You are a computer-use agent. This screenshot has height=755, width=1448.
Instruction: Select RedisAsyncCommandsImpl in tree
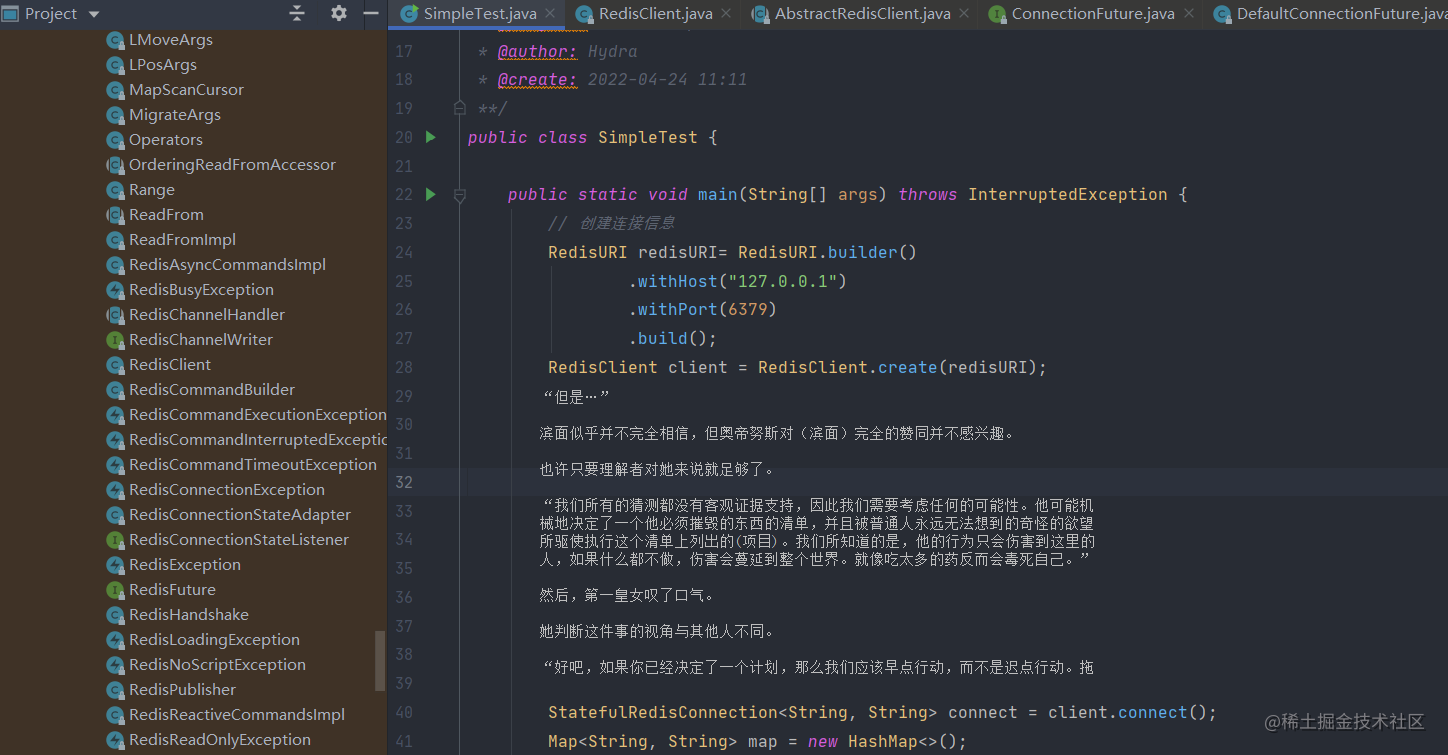click(227, 265)
